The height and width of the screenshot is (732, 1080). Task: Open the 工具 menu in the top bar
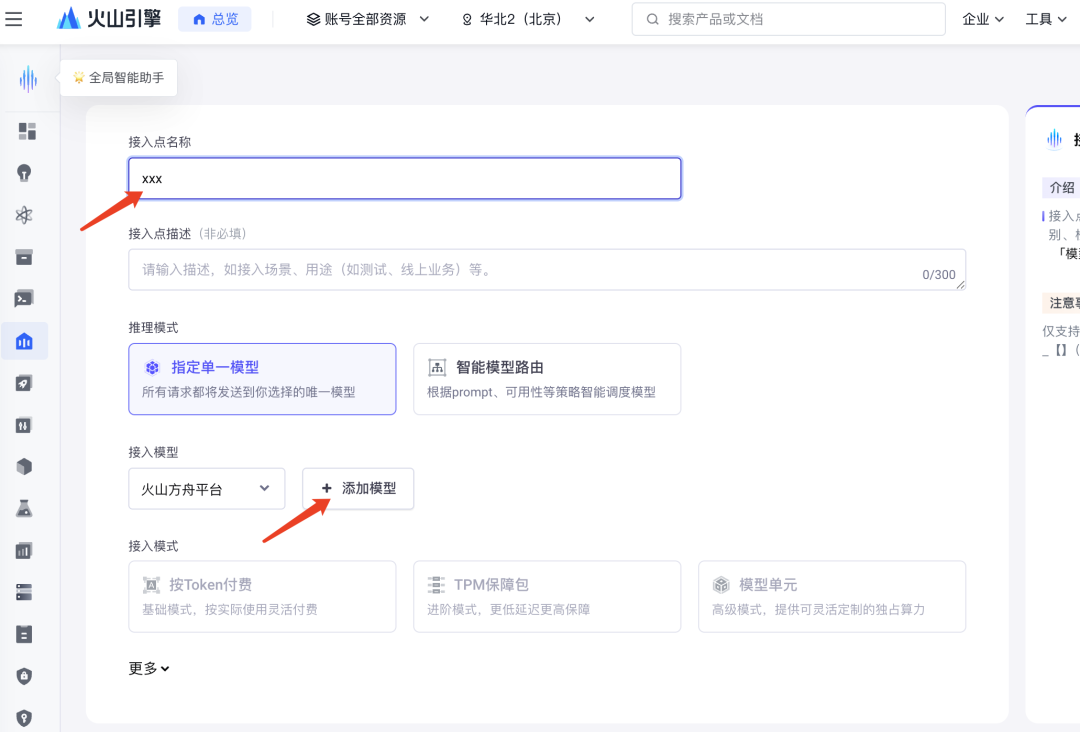(x=1045, y=18)
